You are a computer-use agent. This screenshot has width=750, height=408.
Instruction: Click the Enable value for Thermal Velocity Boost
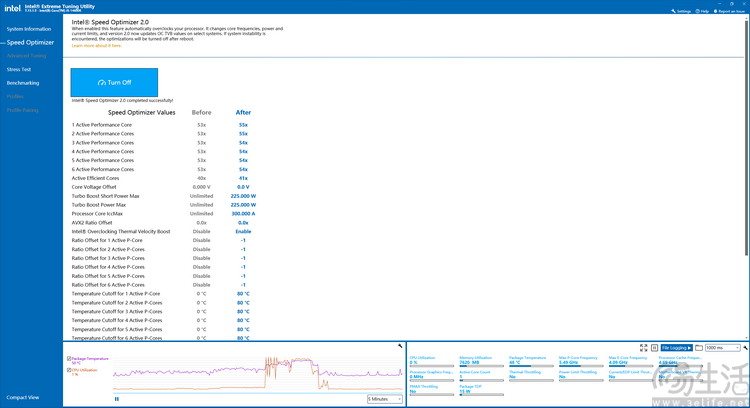[x=243, y=232]
